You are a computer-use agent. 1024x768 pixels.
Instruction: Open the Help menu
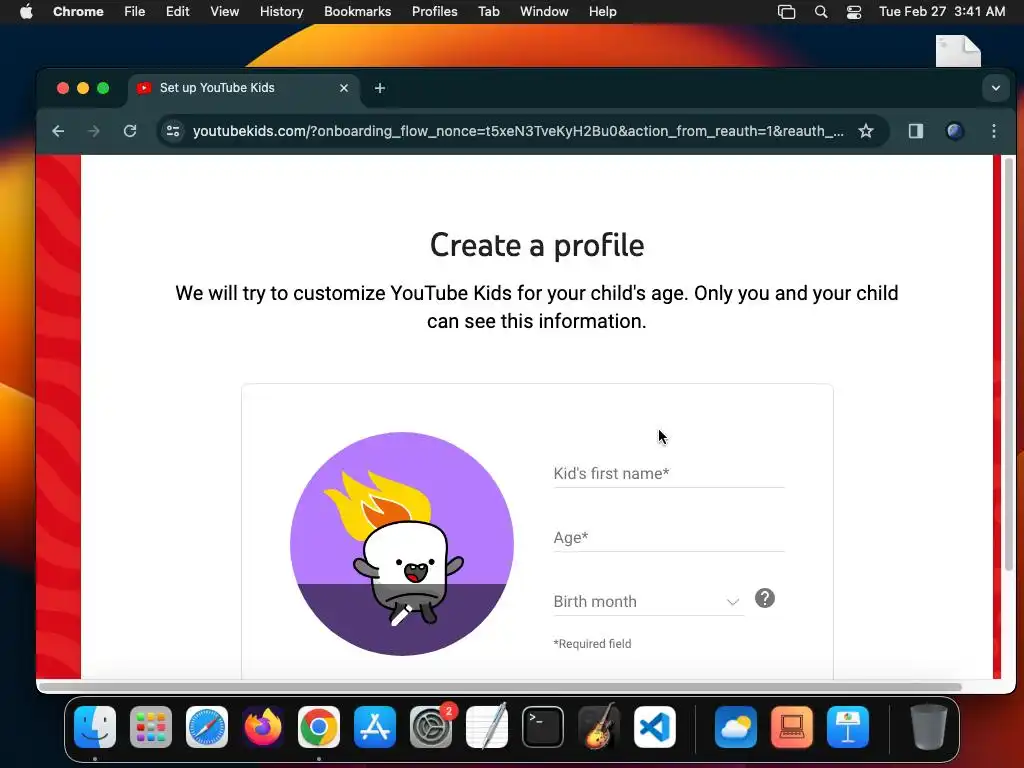[x=602, y=12]
